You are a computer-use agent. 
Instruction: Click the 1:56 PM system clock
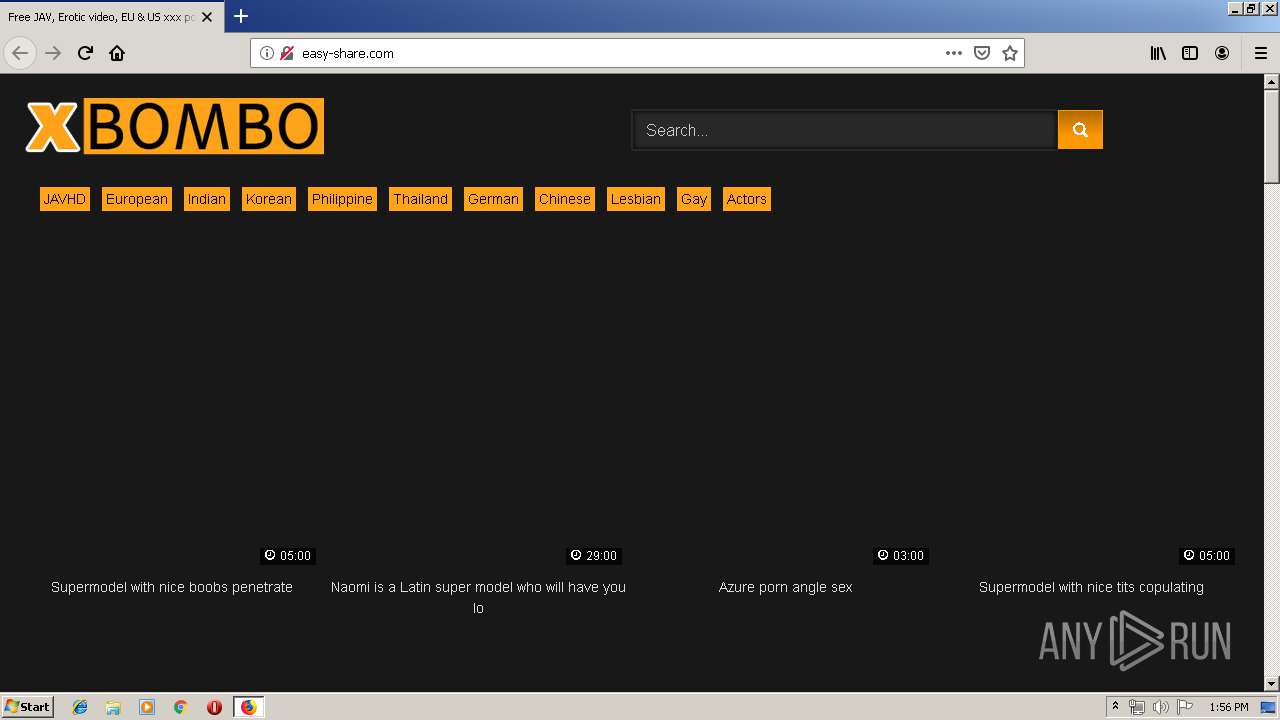pos(1229,707)
